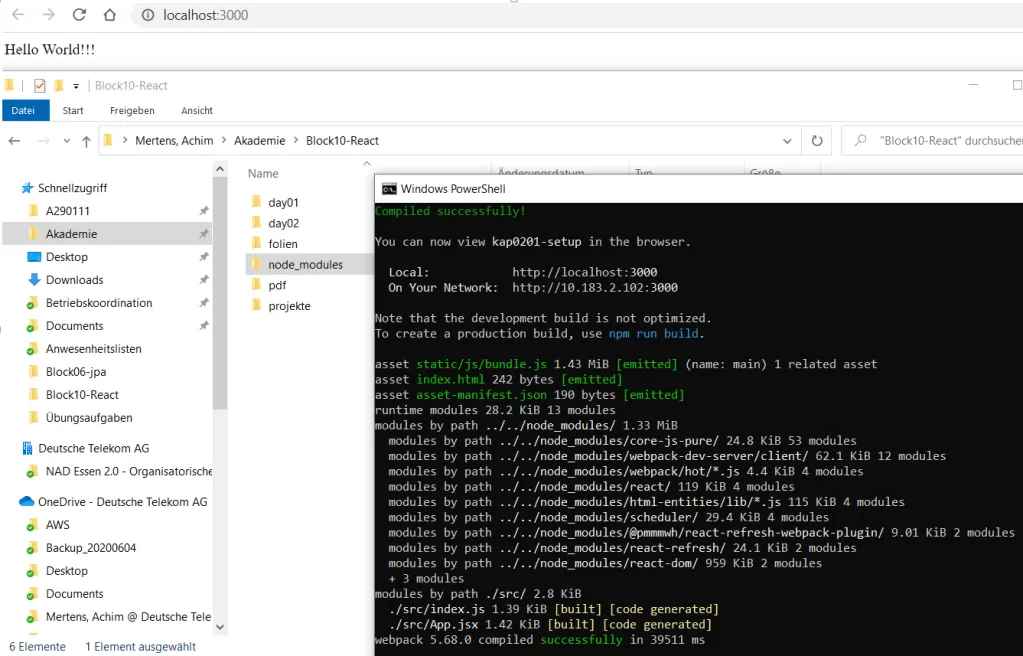Select the projekte folder
The image size is (1023, 656).
pos(289,306)
